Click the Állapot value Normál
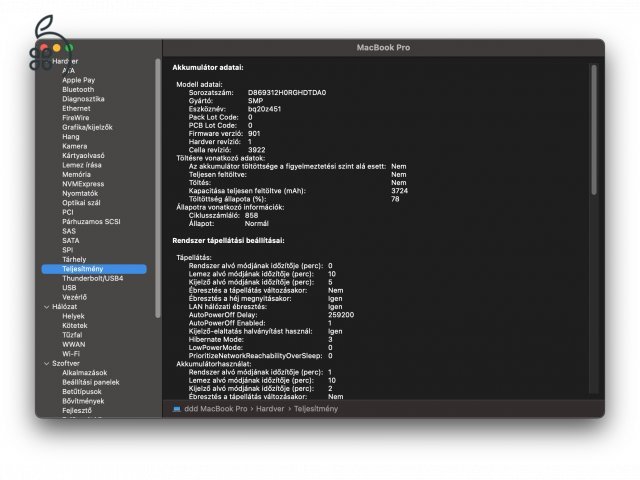The image size is (640, 480). [257, 223]
